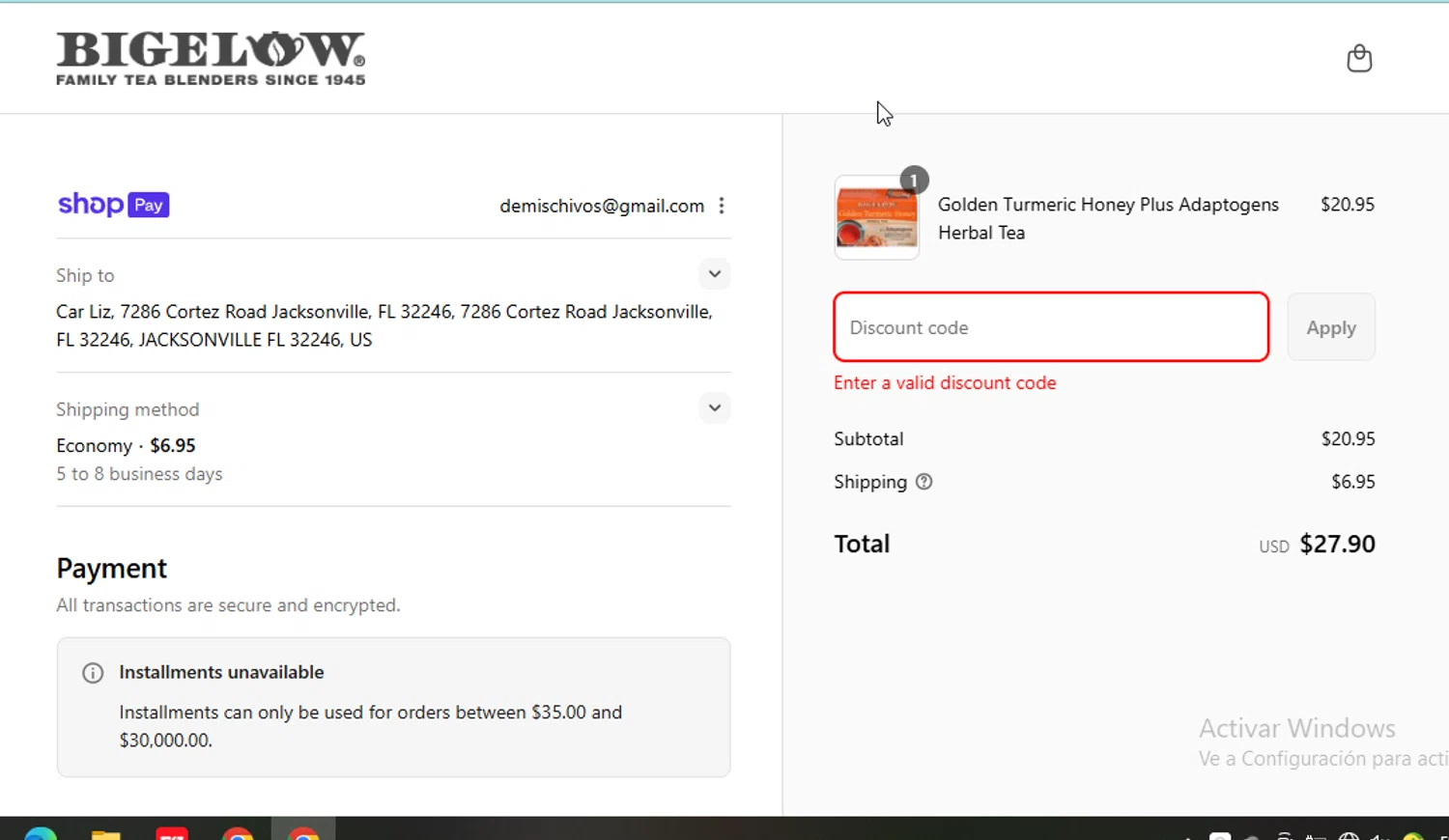Click the email demischivos@gmail.com
1449x840 pixels.
pyautogui.click(x=602, y=206)
